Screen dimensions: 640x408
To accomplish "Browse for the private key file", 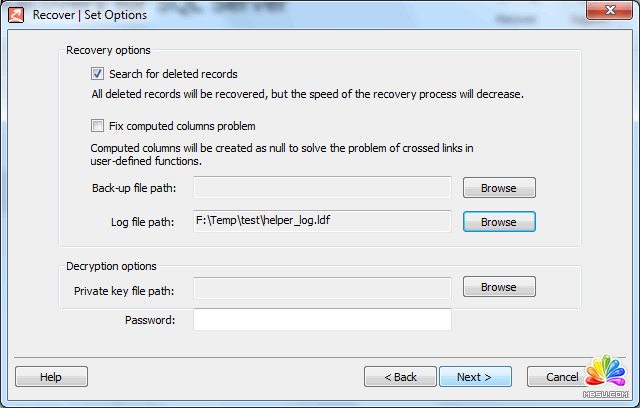I will pos(498,287).
